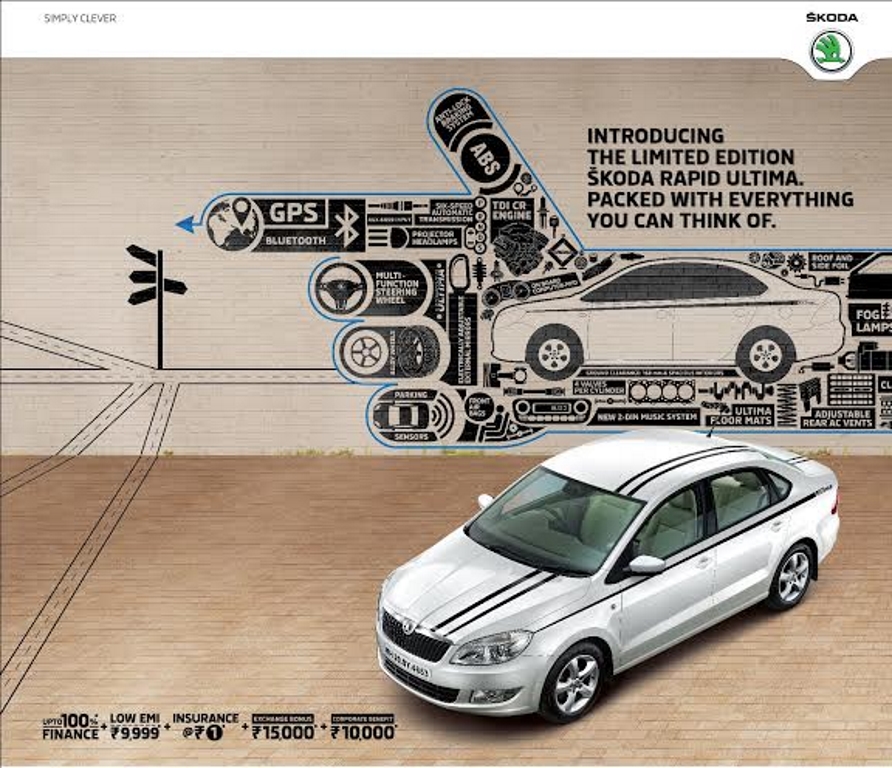Select the Bluetooth symbol icon
This screenshot has height=768, width=892.
(x=347, y=225)
